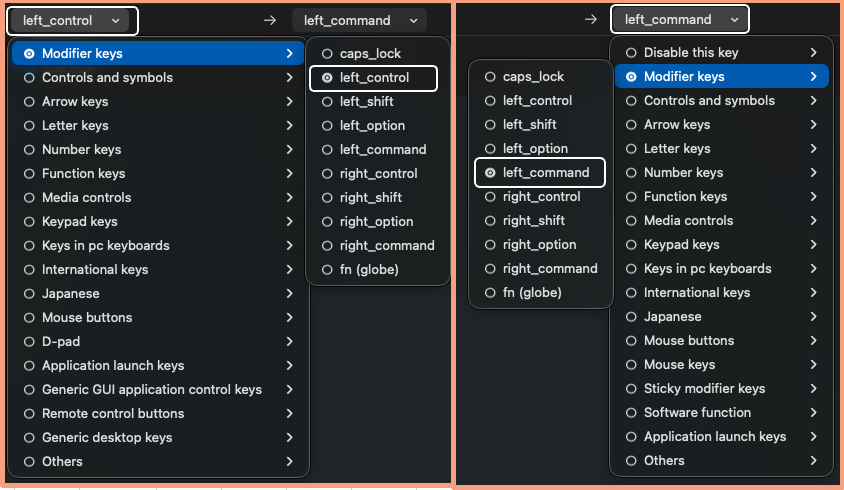
Task: Select the radio button for Mouse keys
Action: 630,364
